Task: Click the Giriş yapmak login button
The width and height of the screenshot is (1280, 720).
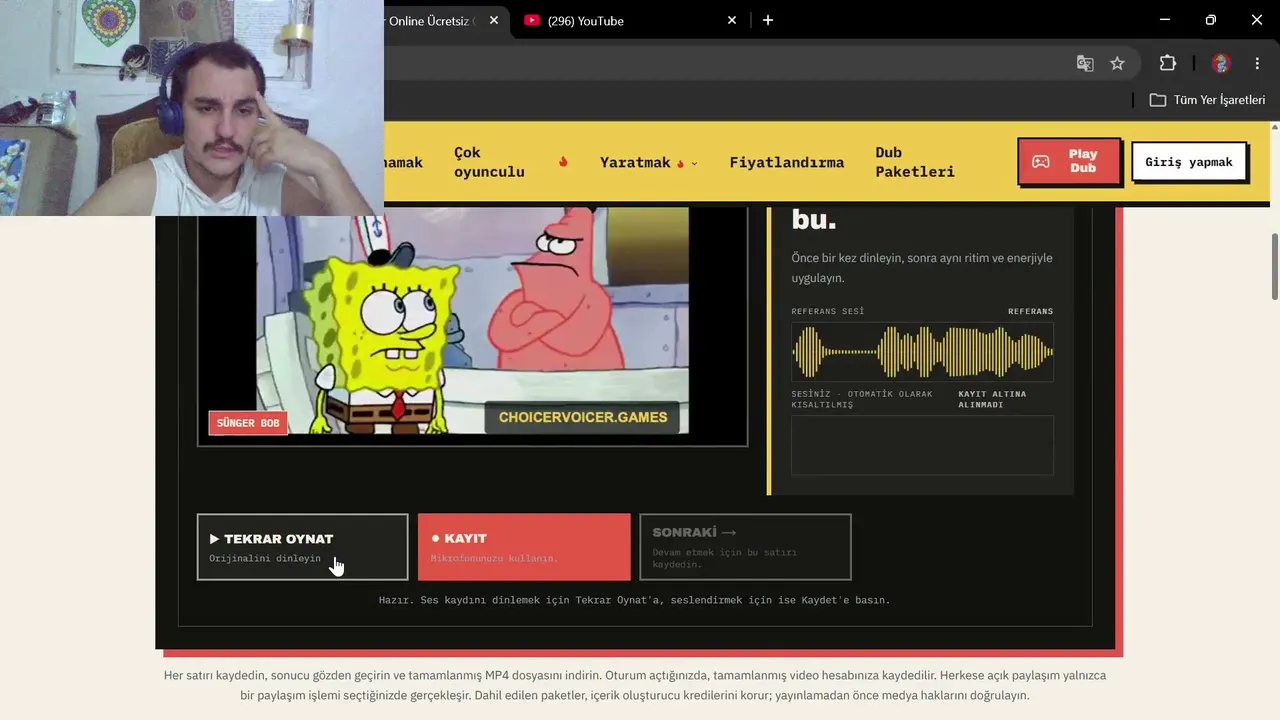Action: coord(1189,162)
